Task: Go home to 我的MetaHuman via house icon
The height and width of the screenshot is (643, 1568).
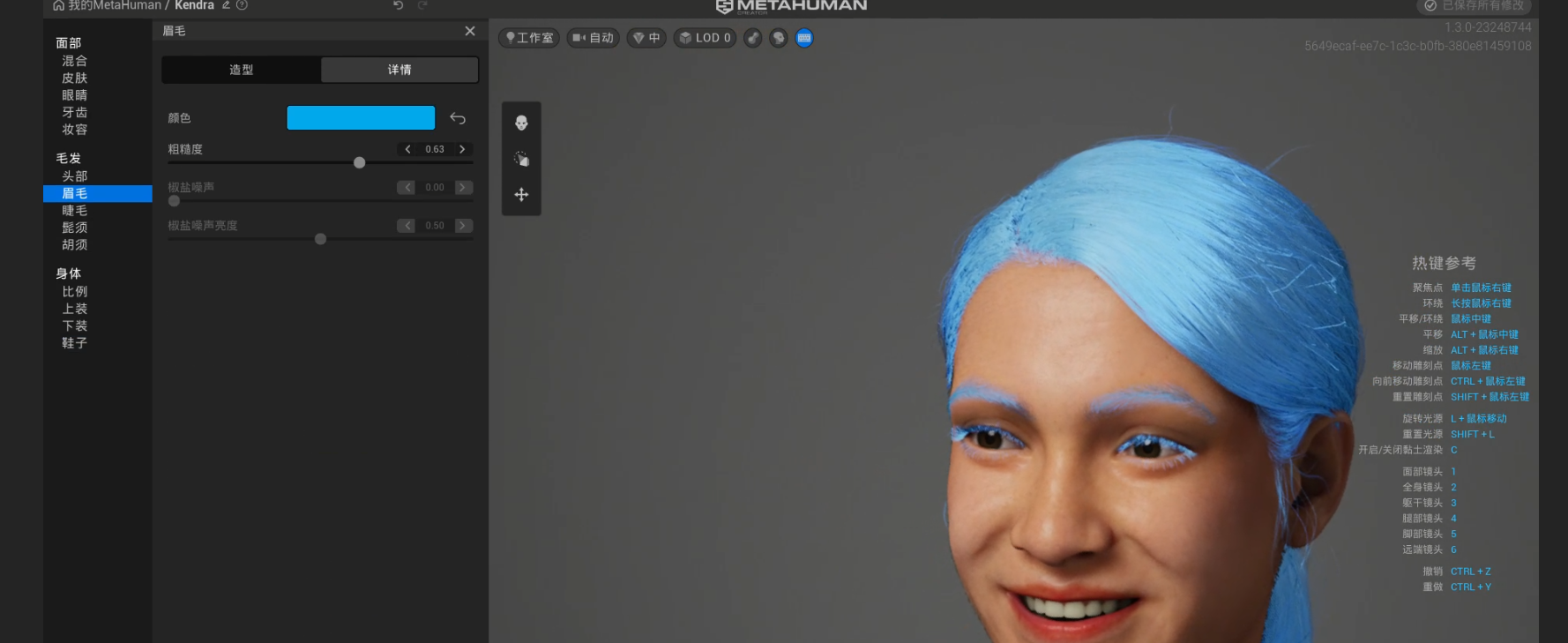Action: 58,5
